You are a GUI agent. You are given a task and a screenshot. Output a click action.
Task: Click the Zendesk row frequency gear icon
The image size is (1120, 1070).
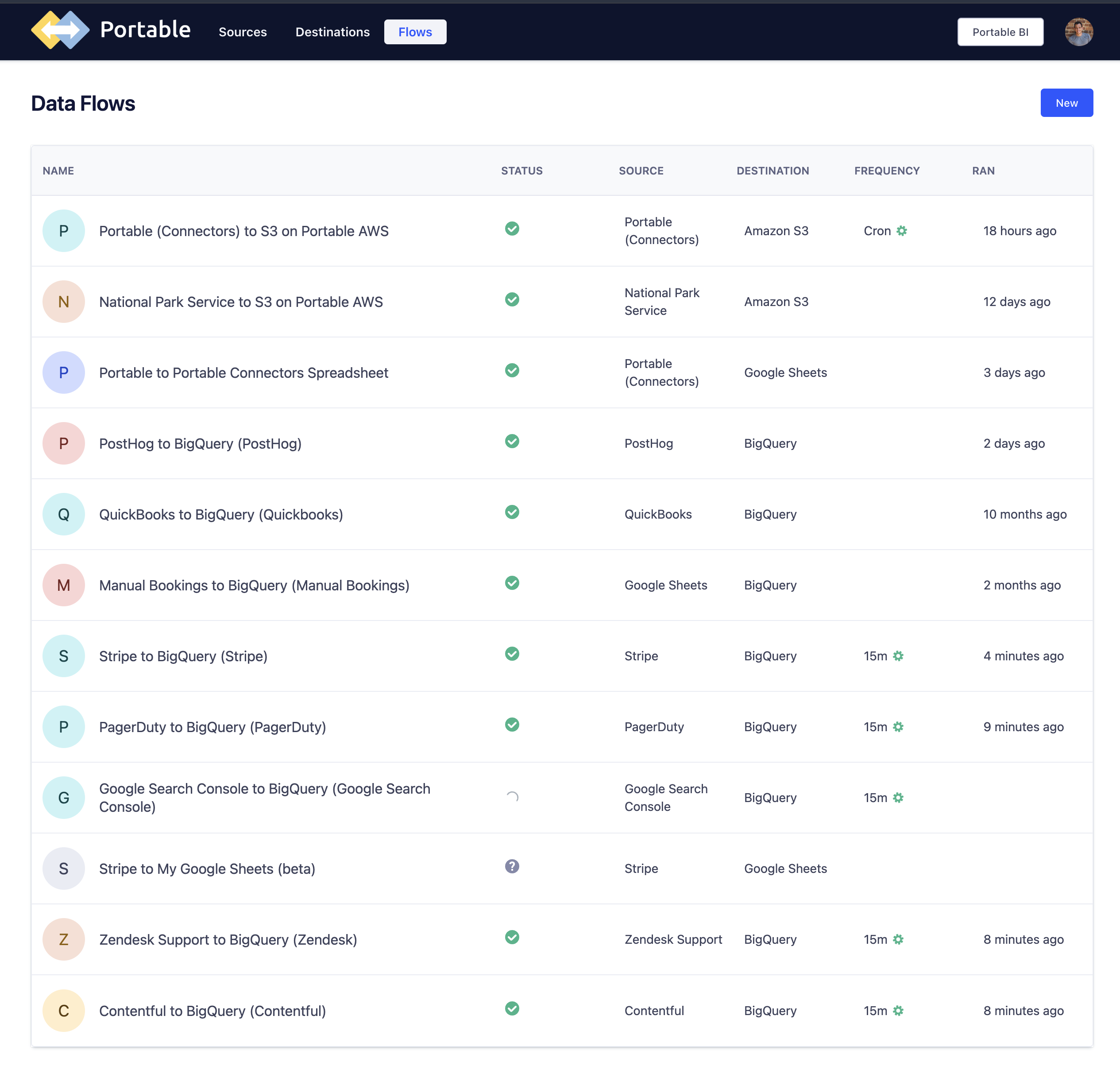[x=898, y=939]
